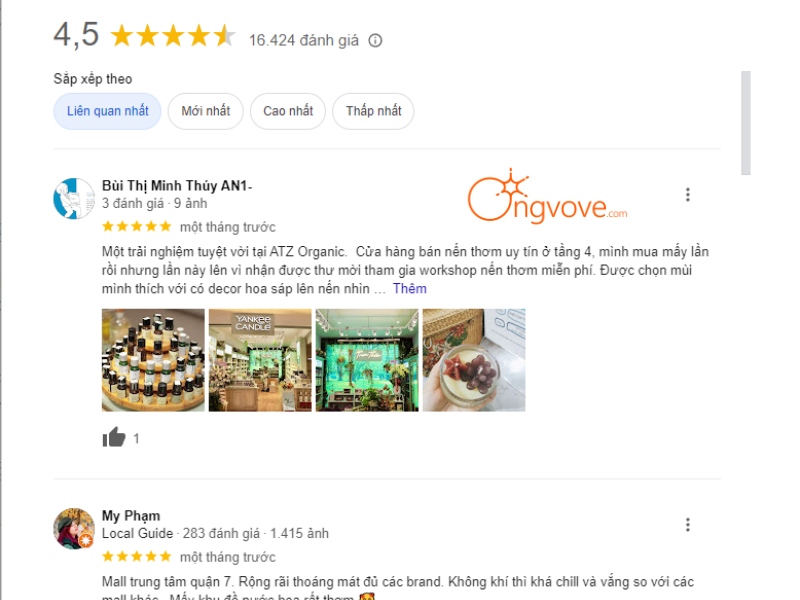The height and width of the screenshot is (600, 800).
Task: View the Yankee Candle store photo
Action: (260, 360)
